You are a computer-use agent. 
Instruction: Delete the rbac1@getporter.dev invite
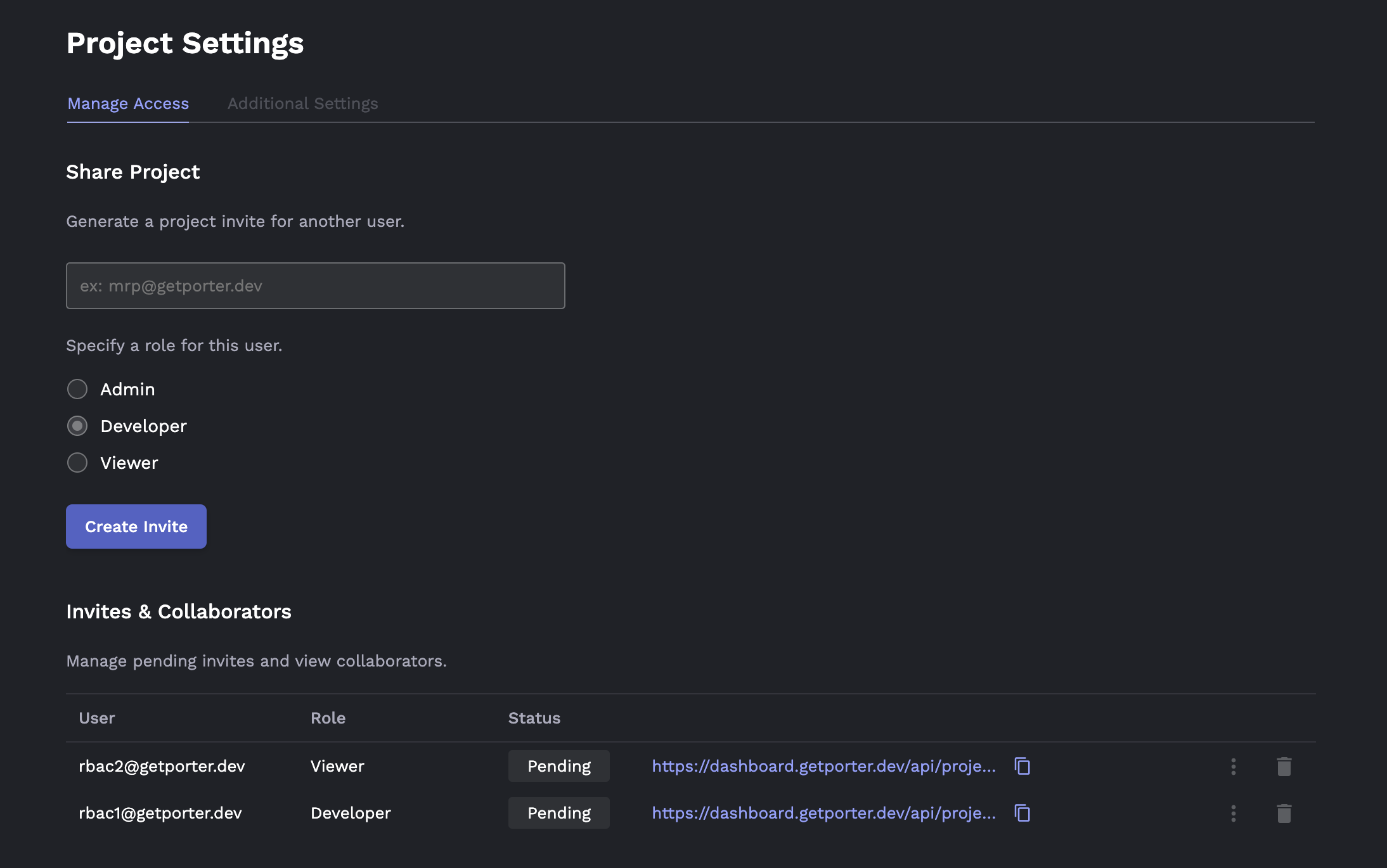[1284, 814]
